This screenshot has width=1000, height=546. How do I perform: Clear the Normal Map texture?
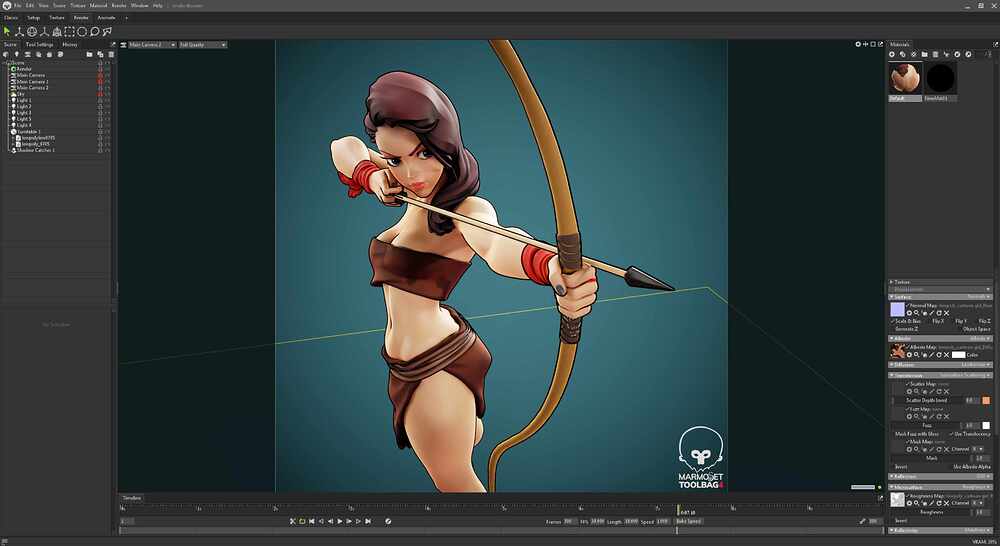(946, 313)
